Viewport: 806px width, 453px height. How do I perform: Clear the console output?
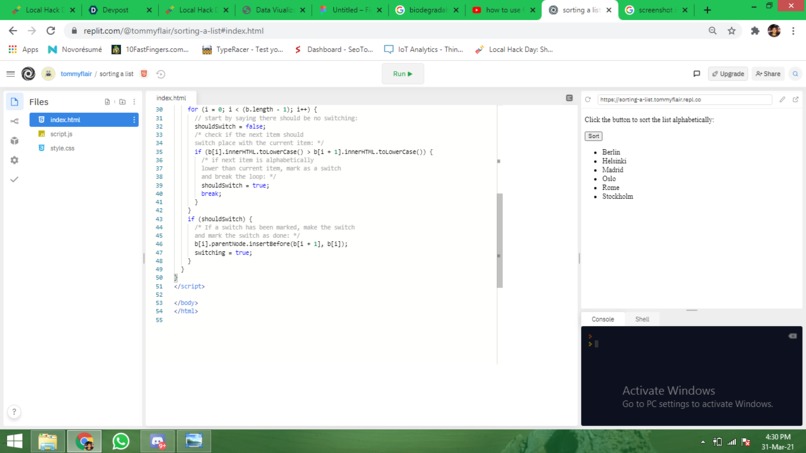coord(792,336)
